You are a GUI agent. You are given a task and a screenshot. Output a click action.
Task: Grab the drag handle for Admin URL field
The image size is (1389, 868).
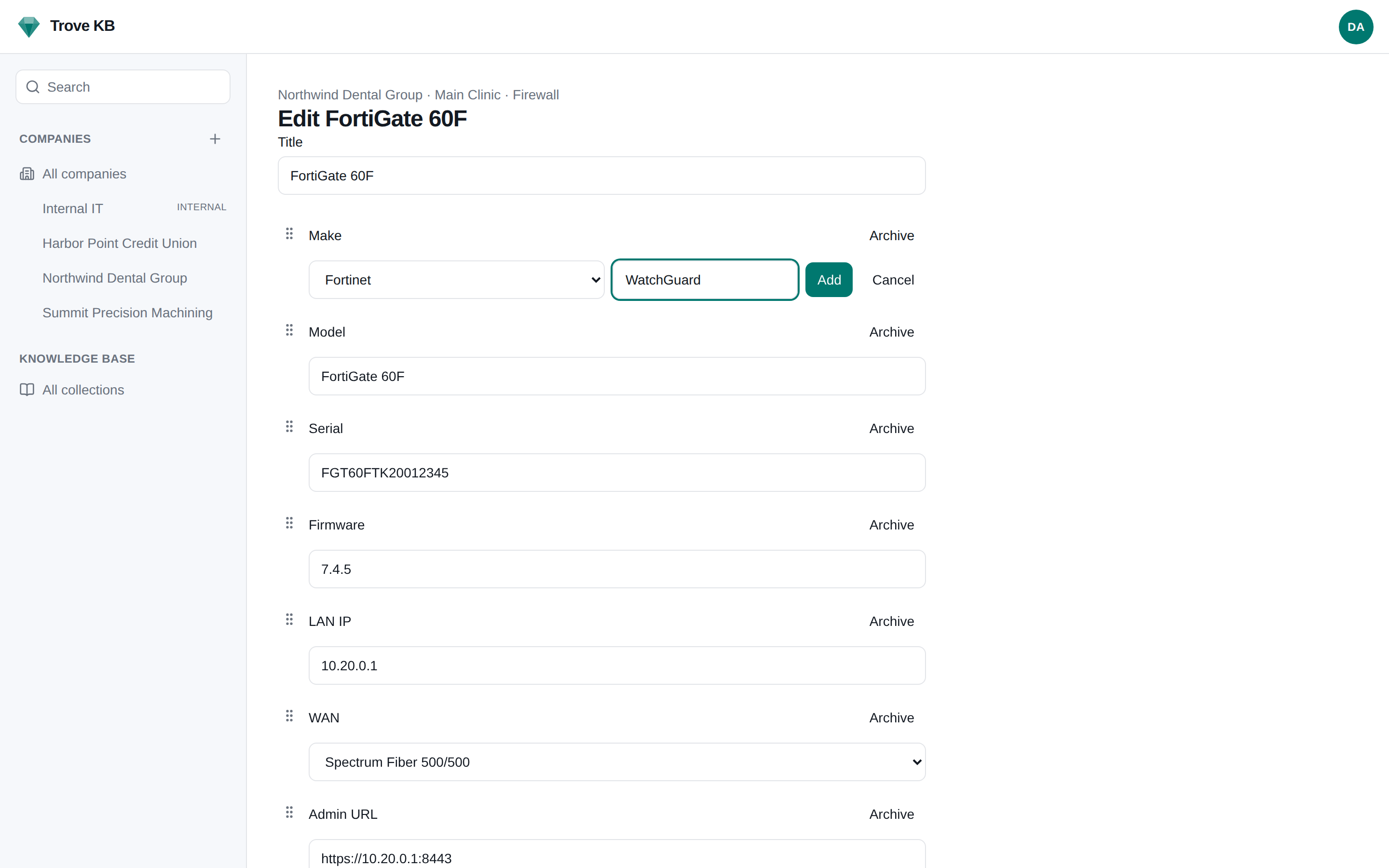point(289,813)
